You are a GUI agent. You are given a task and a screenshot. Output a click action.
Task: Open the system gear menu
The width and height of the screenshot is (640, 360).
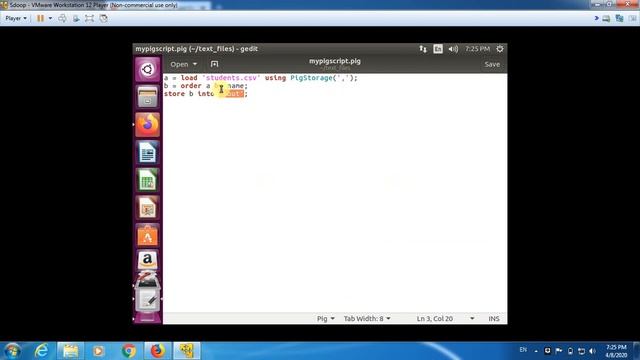click(500, 49)
